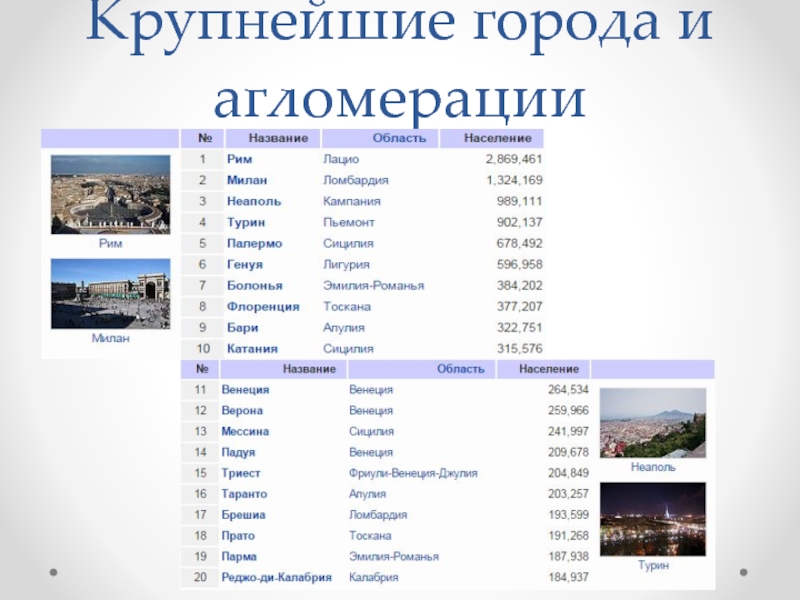This screenshot has height=600, width=800.
Task: Select Rome's population value 2,869,461
Action: click(513, 159)
